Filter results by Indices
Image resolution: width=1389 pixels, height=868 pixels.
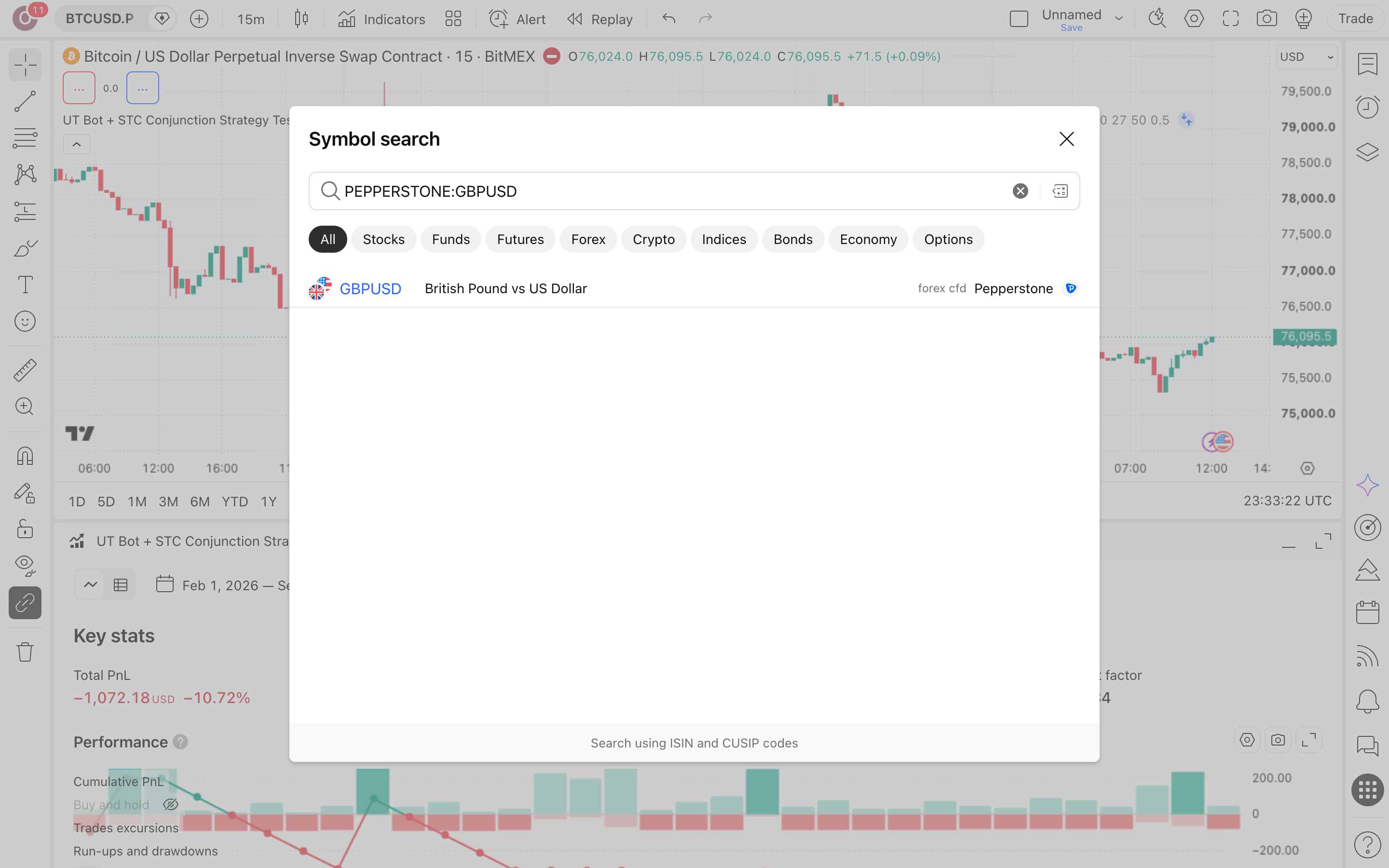click(x=724, y=239)
